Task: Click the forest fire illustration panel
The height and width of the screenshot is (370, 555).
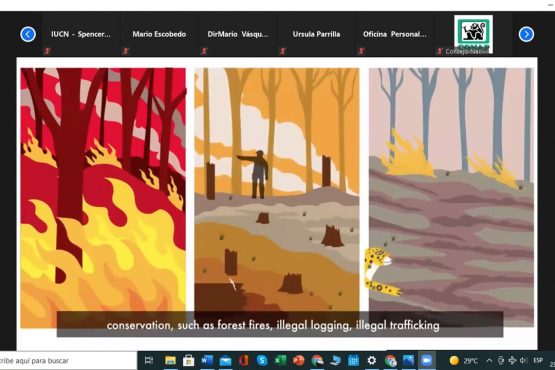Action: click(x=103, y=198)
